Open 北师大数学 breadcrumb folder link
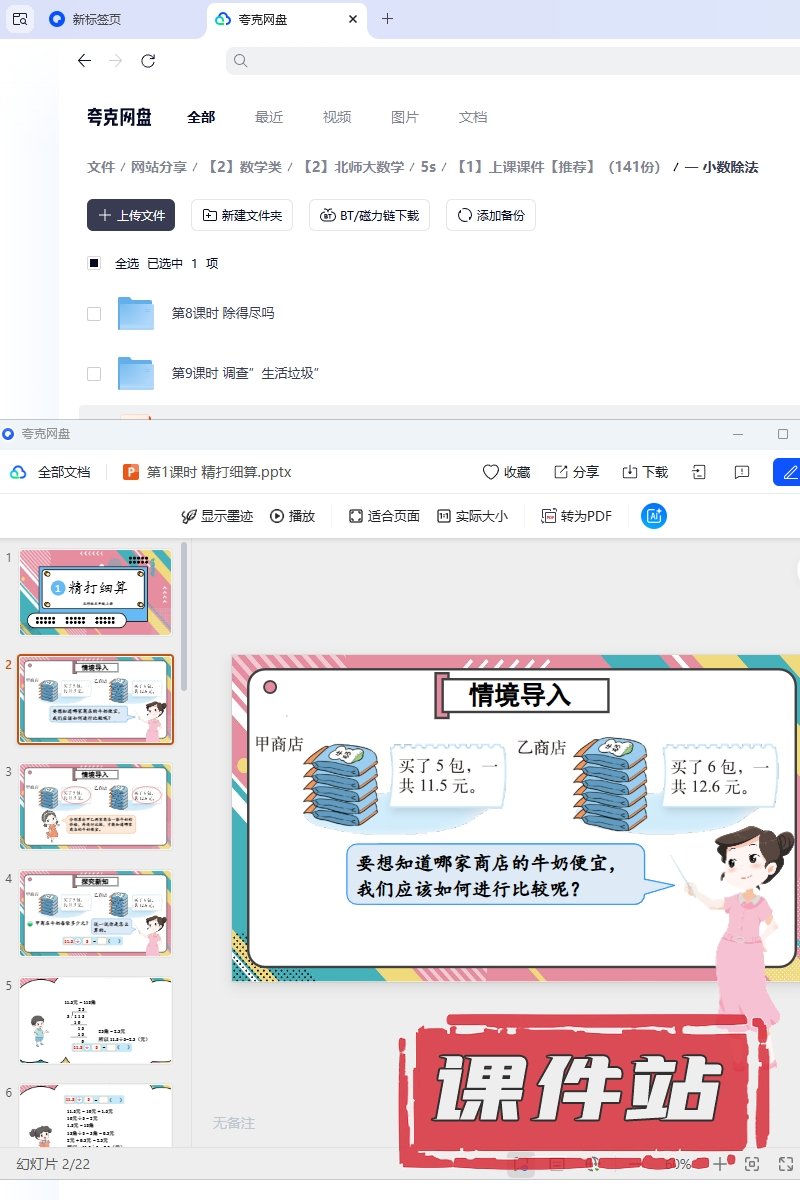Viewport: 800px width, 1200px height. click(x=354, y=167)
